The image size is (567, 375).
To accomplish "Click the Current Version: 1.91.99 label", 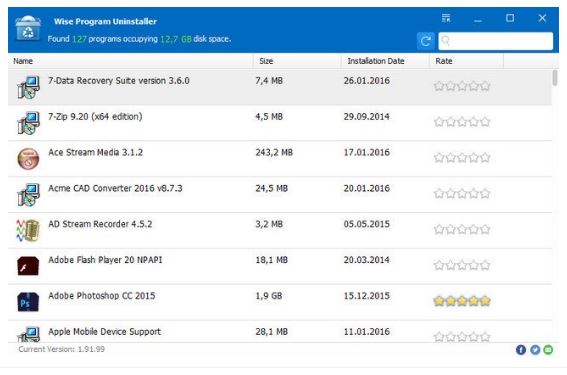I will tap(61, 349).
